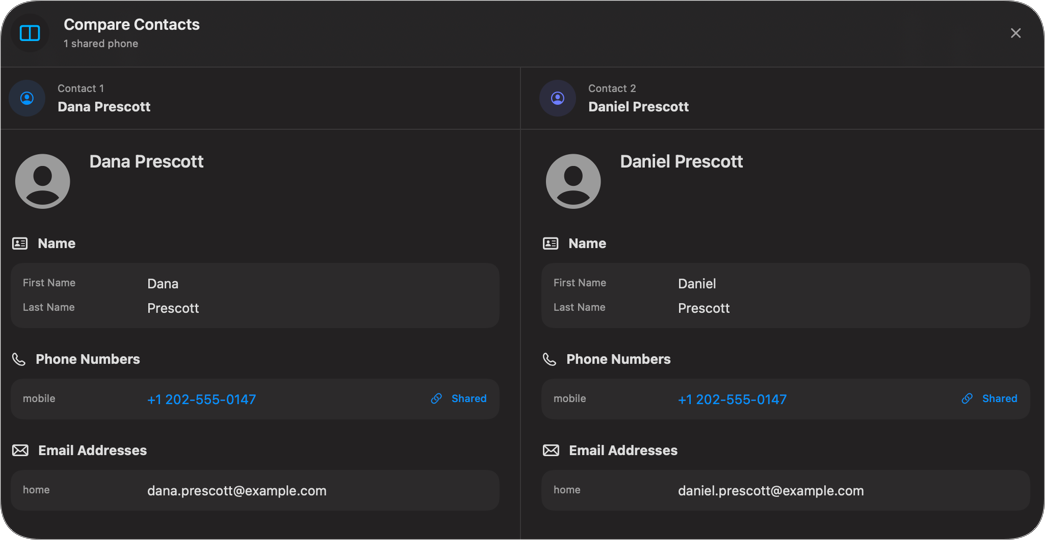Click the Shared label in Dana's phone row
Viewport: 1045px width, 540px height.
pos(469,399)
